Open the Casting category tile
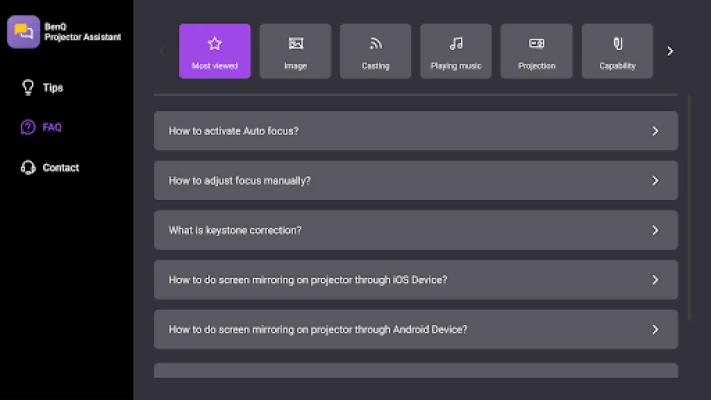The width and height of the screenshot is (711, 400). [x=375, y=51]
